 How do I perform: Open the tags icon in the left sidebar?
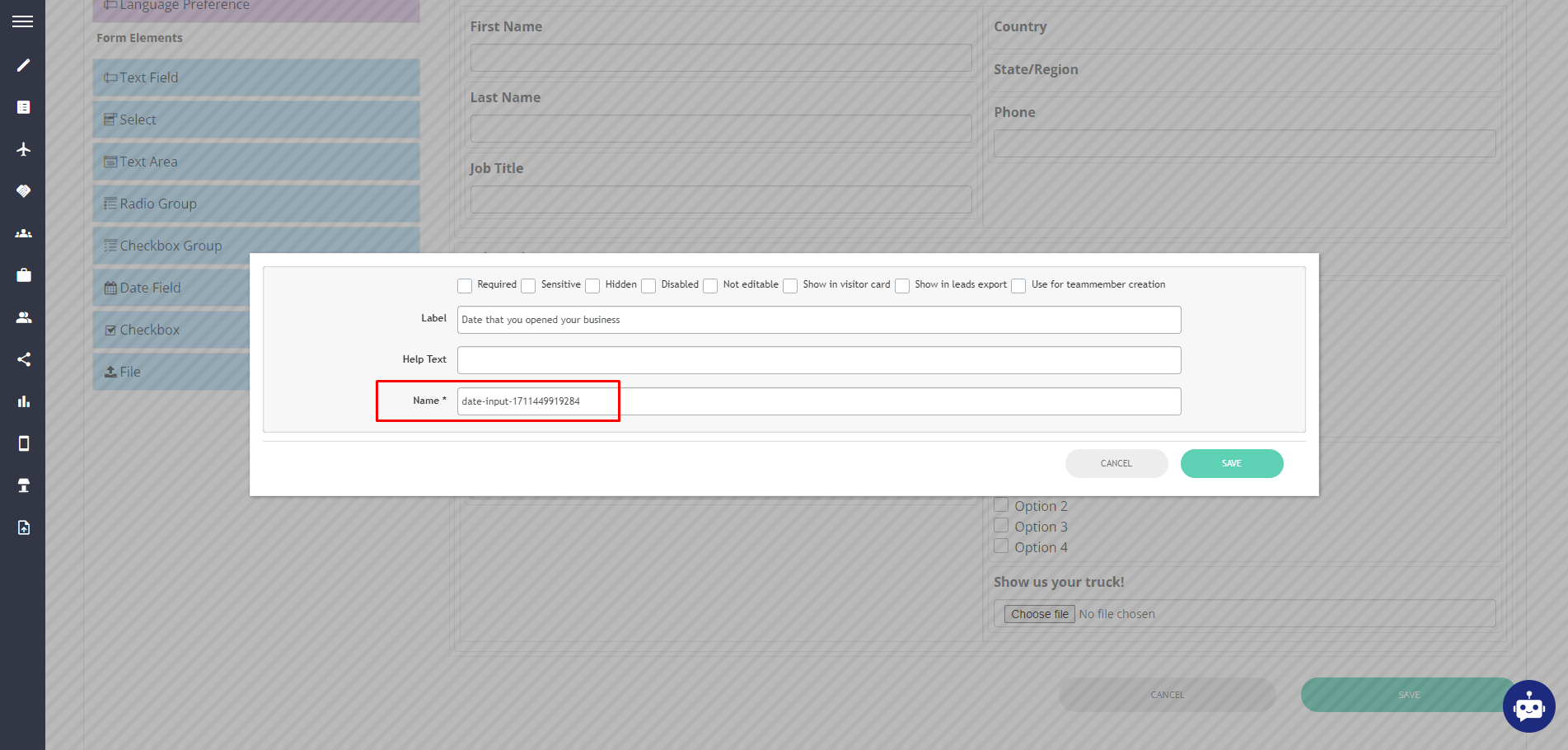22,190
